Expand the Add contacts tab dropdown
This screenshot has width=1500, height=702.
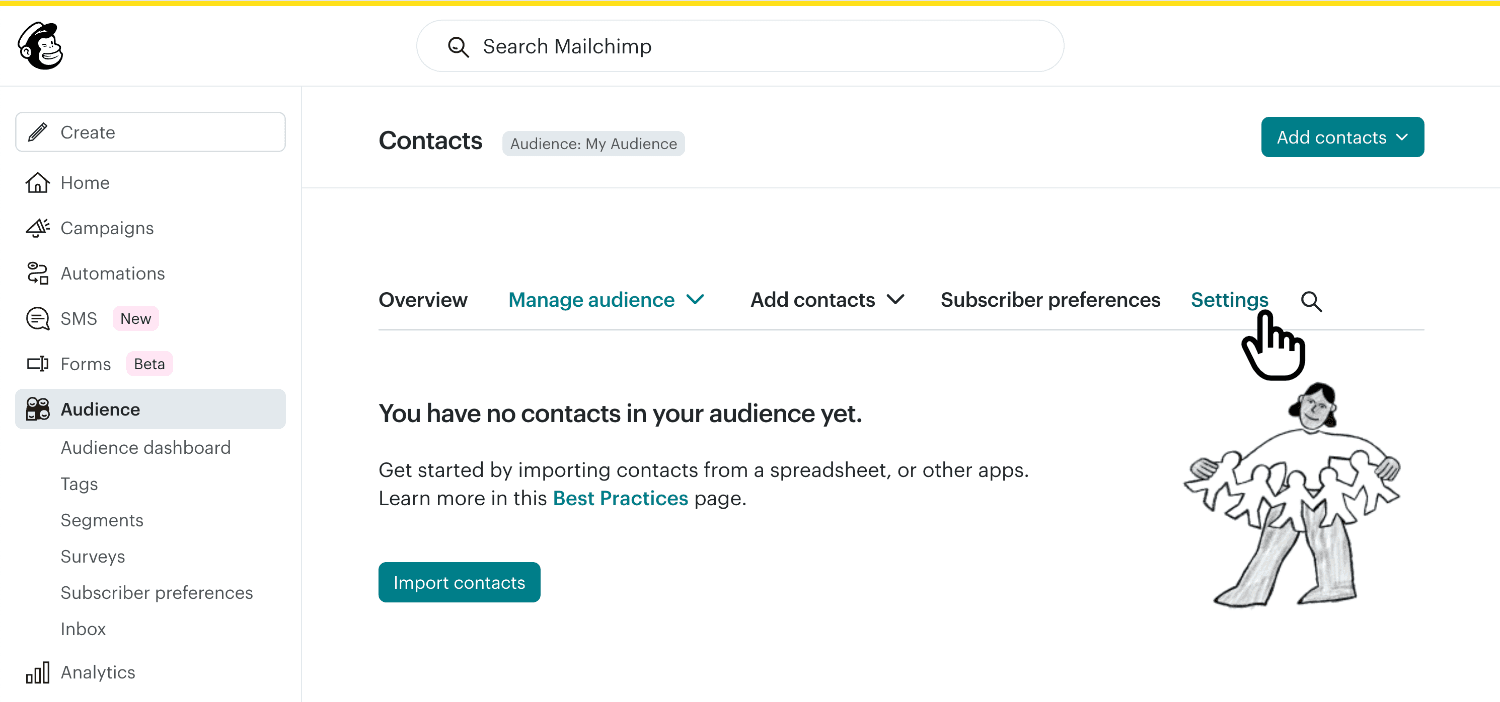tap(828, 300)
